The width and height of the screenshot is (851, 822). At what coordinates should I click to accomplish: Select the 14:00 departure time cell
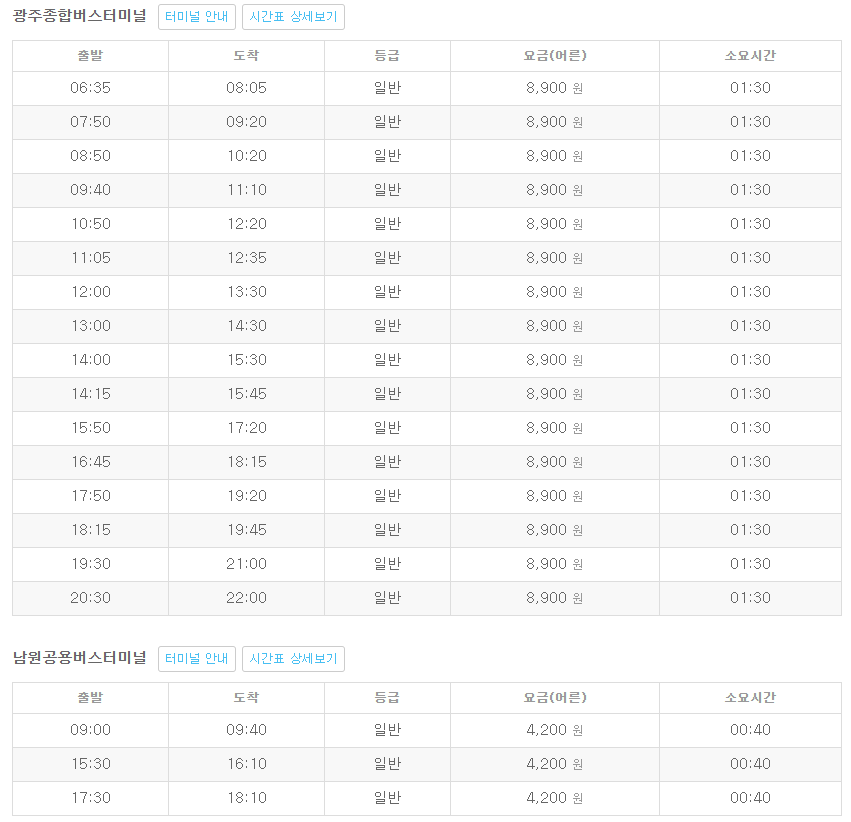(91, 360)
